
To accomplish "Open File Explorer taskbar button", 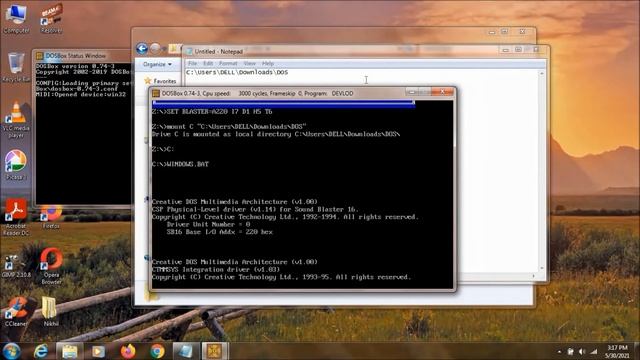I will 69,351.
